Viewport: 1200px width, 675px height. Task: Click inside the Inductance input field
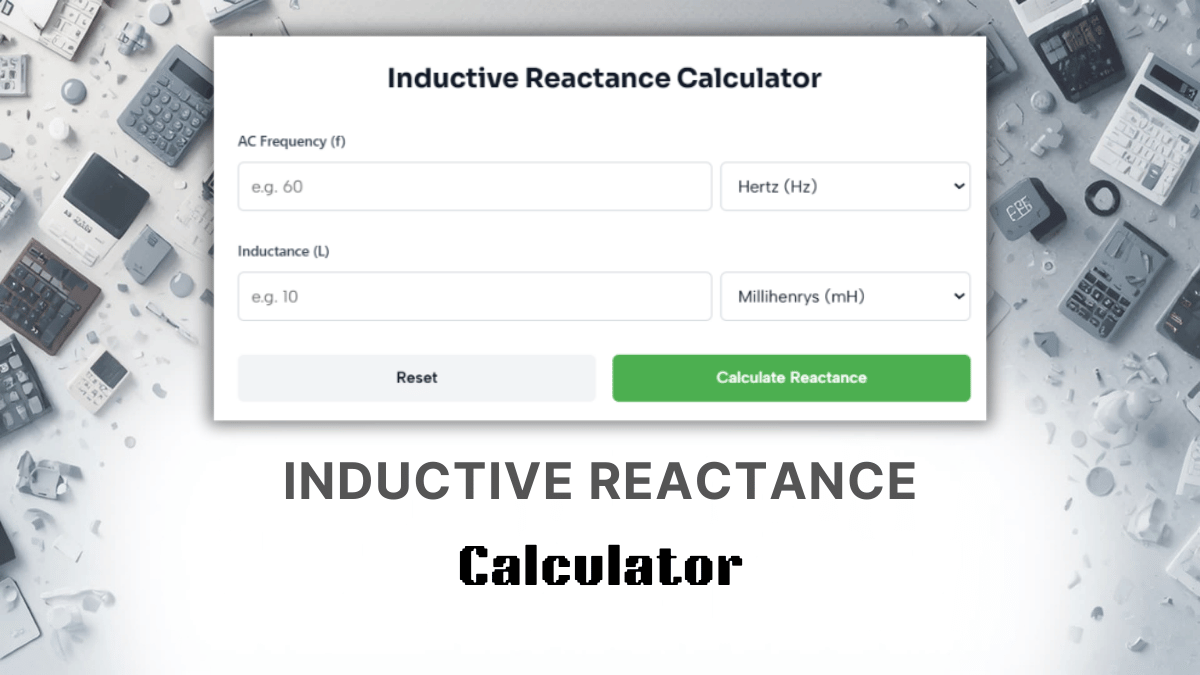click(x=475, y=296)
